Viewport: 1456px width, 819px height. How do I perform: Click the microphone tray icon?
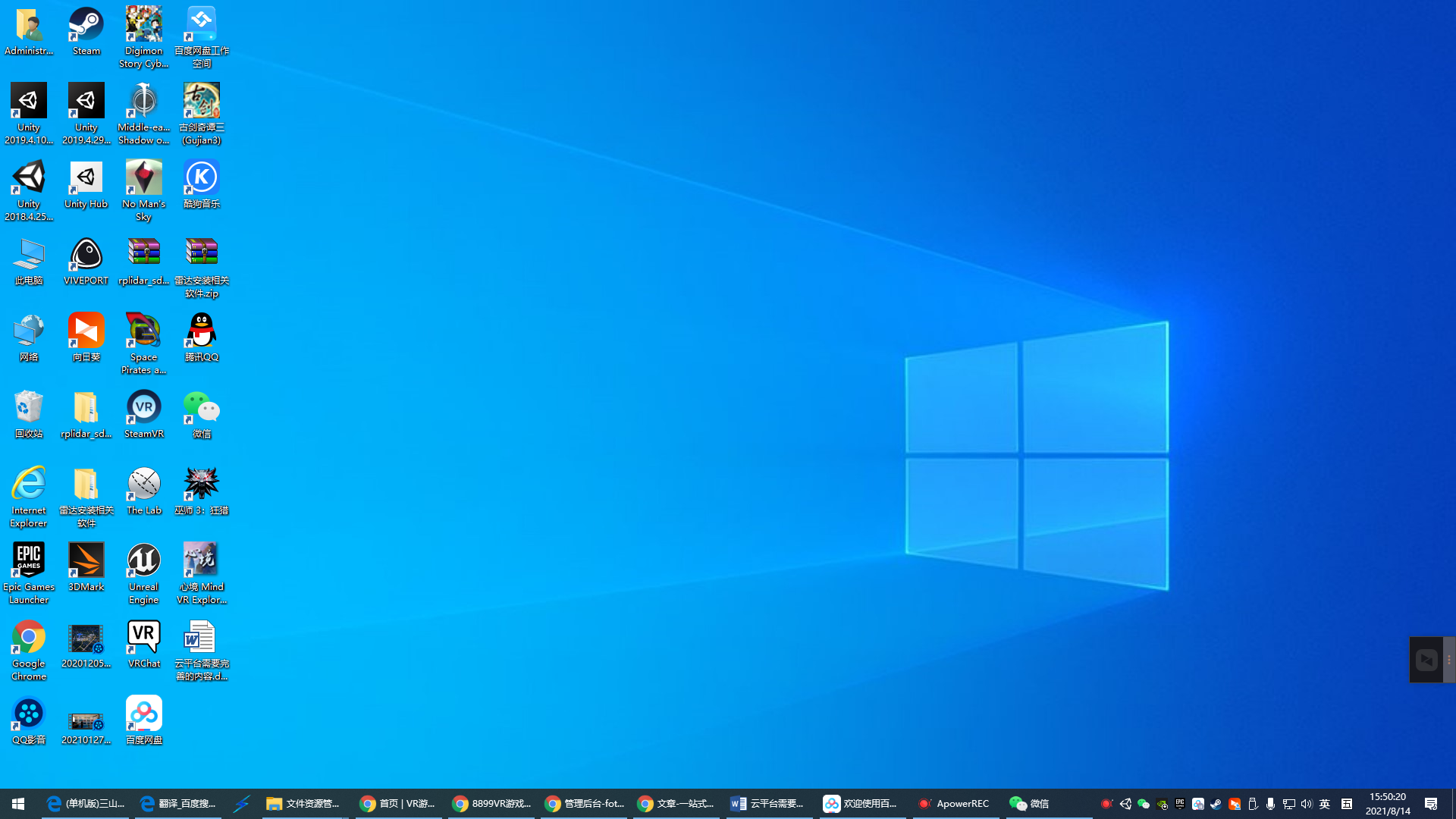point(1270,804)
